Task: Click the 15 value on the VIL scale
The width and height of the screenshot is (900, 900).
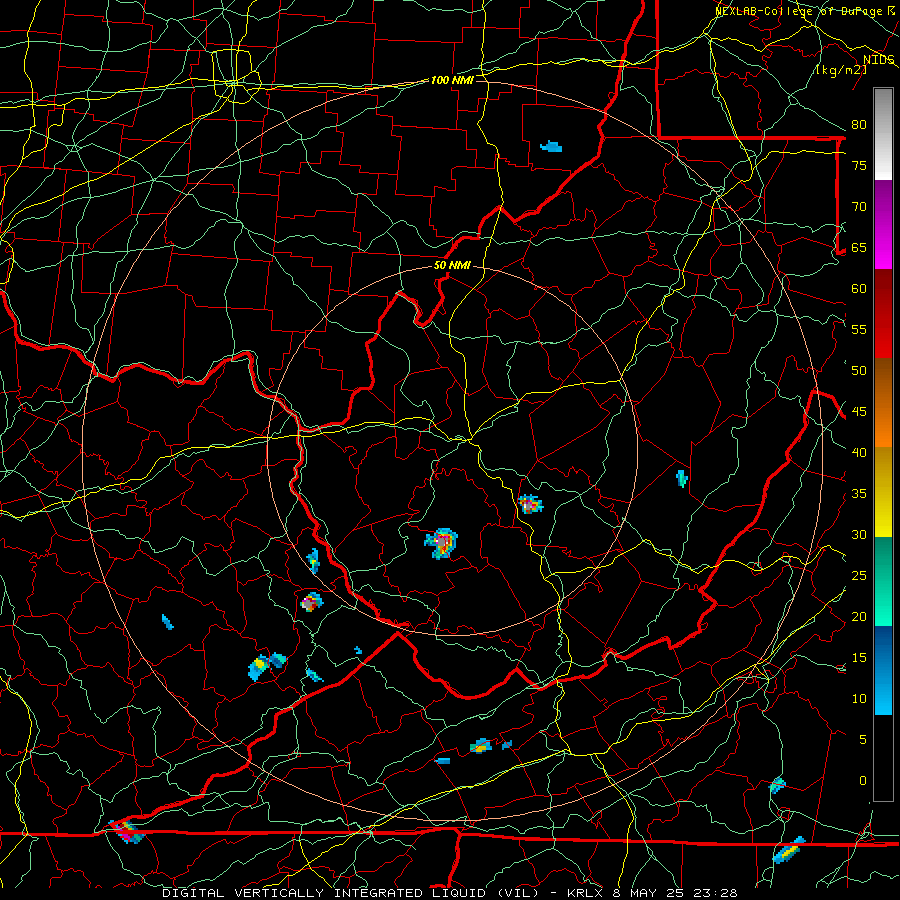Action: click(x=859, y=658)
